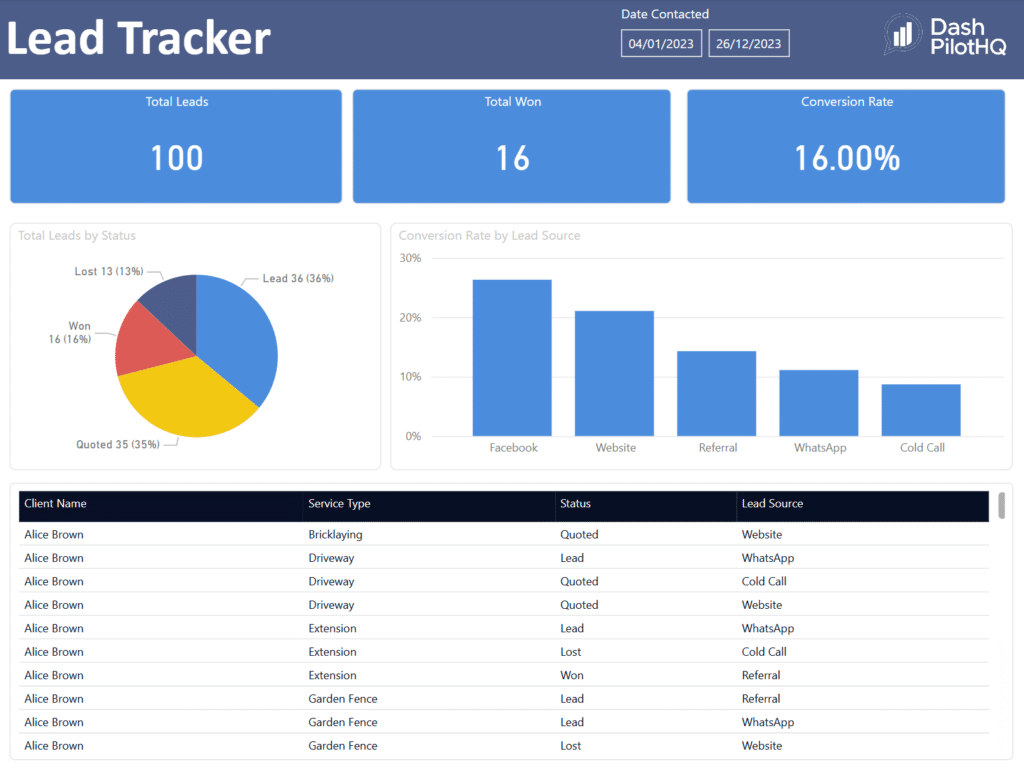
Task: Edit the start date 04/01/2023 field
Action: coord(661,44)
